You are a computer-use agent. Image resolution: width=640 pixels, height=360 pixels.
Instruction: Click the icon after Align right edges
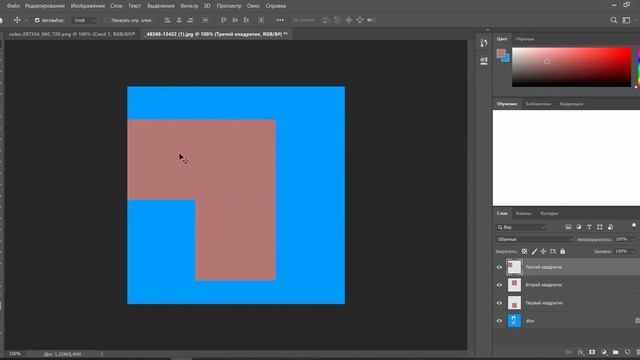pos(205,20)
